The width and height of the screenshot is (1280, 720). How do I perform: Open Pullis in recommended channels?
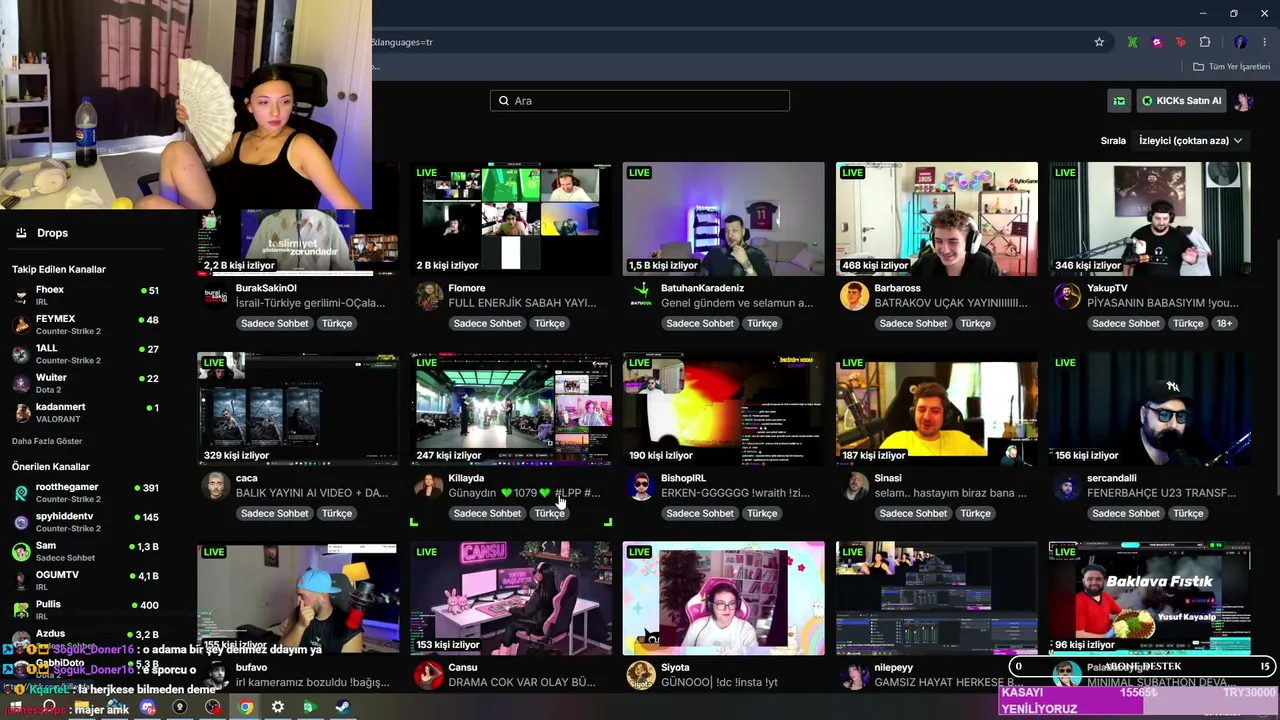pos(86,610)
